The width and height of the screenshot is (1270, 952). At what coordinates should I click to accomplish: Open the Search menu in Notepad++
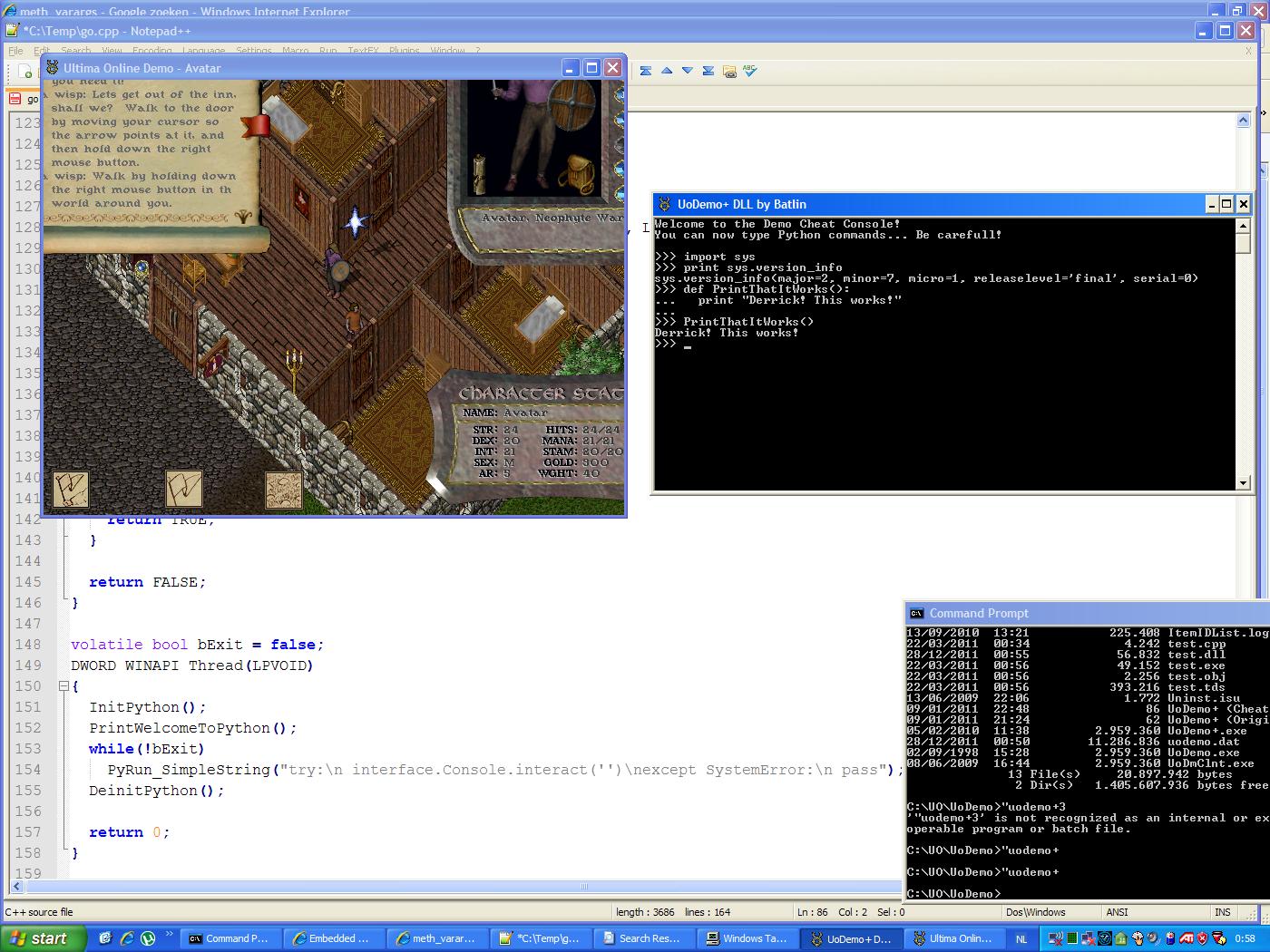(76, 51)
